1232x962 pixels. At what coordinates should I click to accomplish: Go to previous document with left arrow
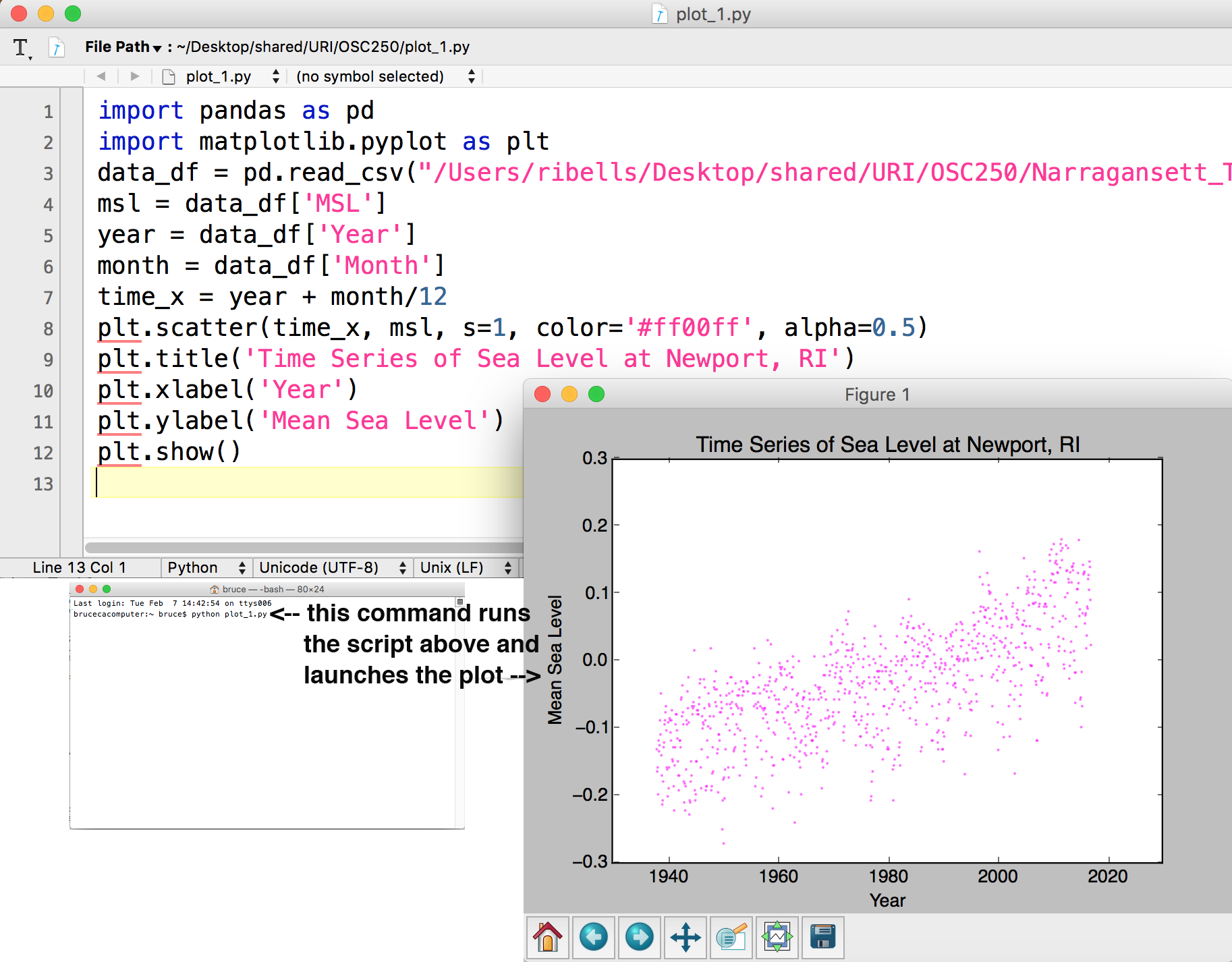click(x=101, y=76)
